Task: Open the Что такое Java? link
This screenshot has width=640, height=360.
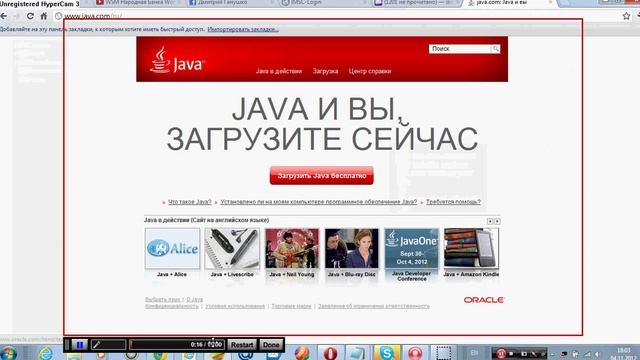Action: click(190, 202)
